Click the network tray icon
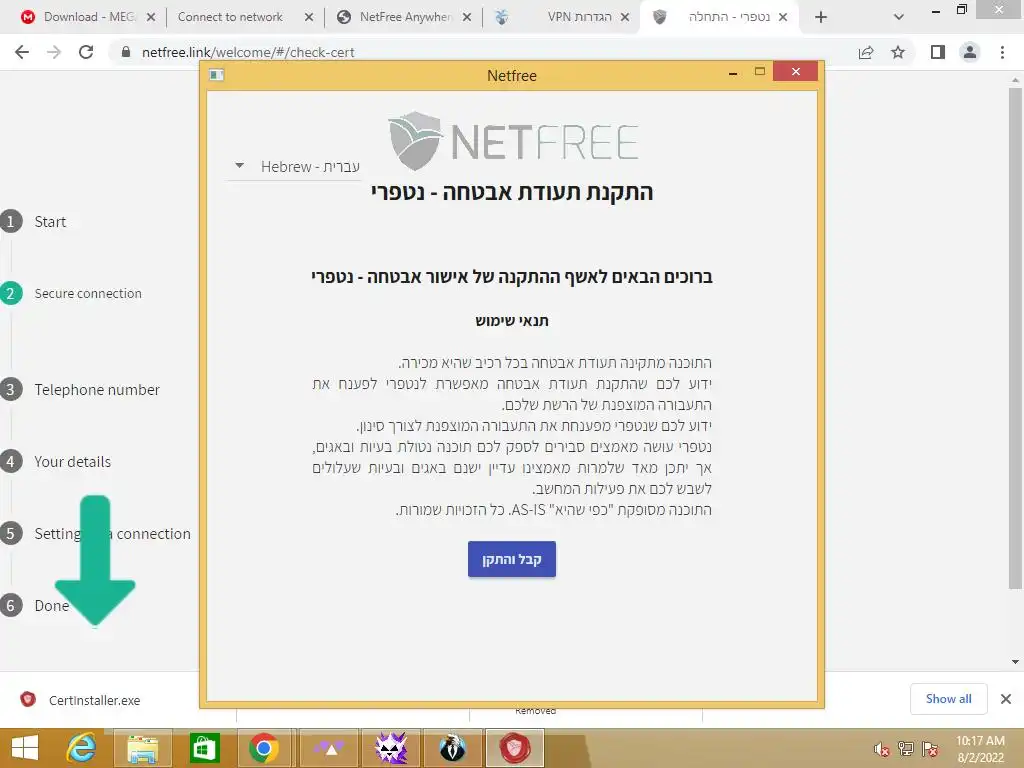 pyautogui.click(x=906, y=749)
